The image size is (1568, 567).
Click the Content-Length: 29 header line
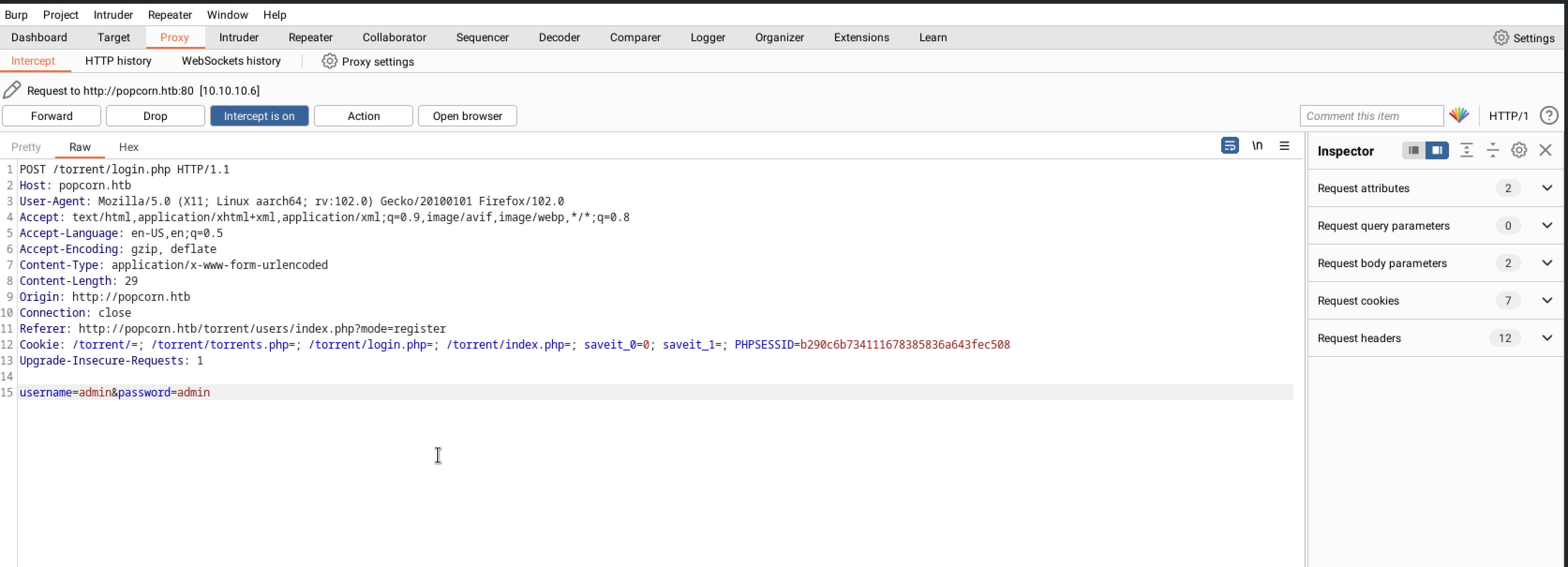79,281
